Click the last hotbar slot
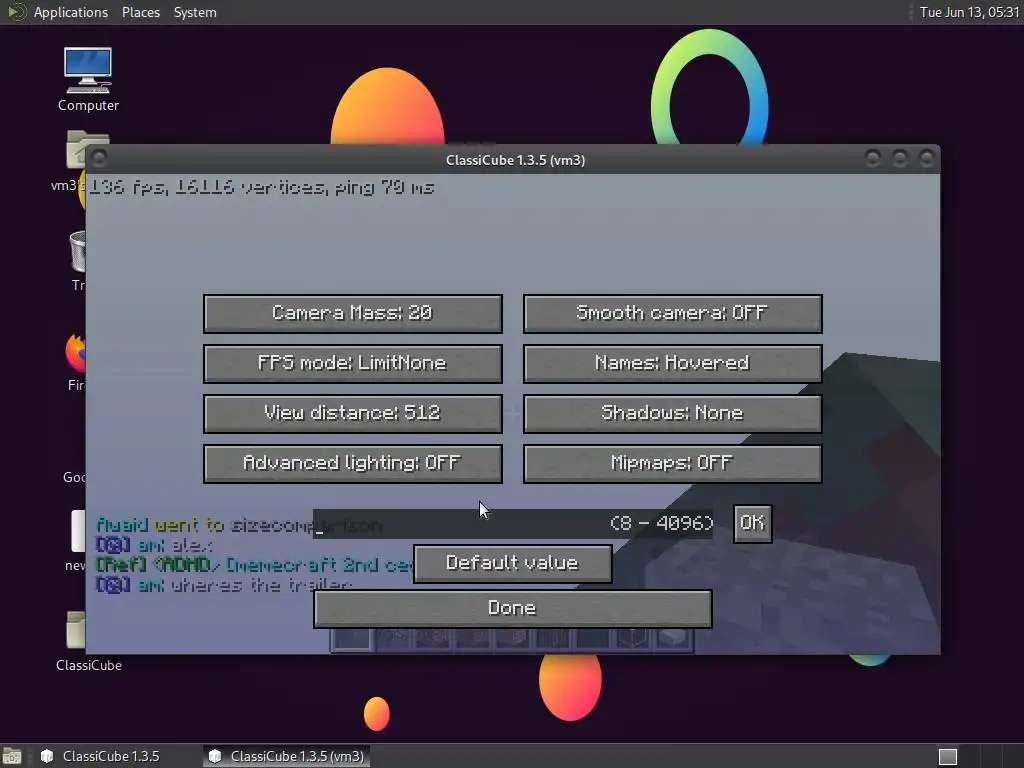The image size is (1024, 768). point(673,640)
